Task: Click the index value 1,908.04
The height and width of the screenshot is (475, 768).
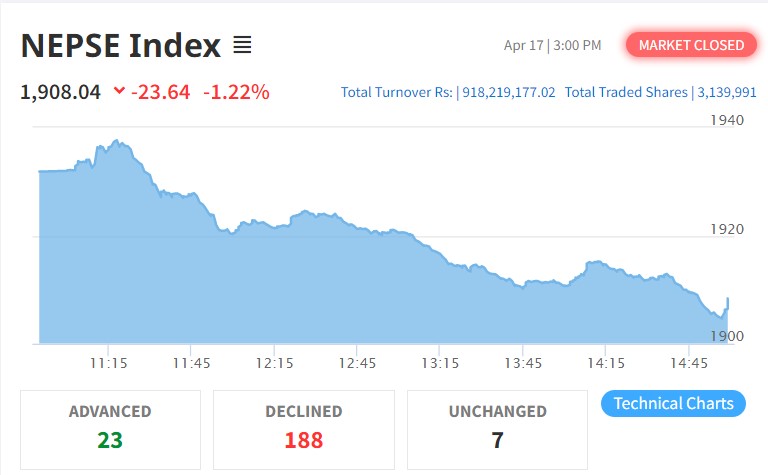Action: click(x=61, y=92)
